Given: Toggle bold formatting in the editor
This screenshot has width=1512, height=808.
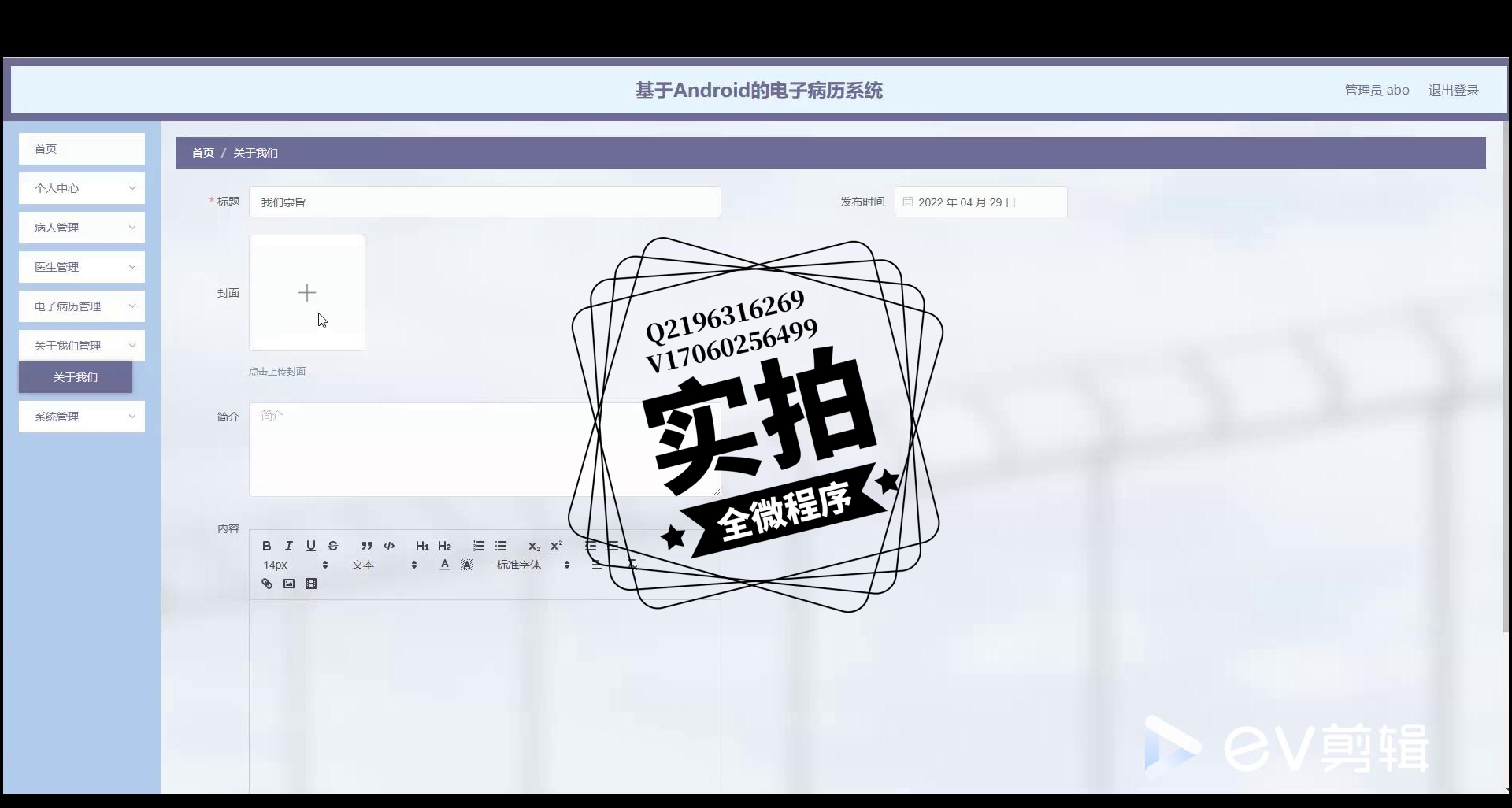Looking at the screenshot, I should [267, 546].
